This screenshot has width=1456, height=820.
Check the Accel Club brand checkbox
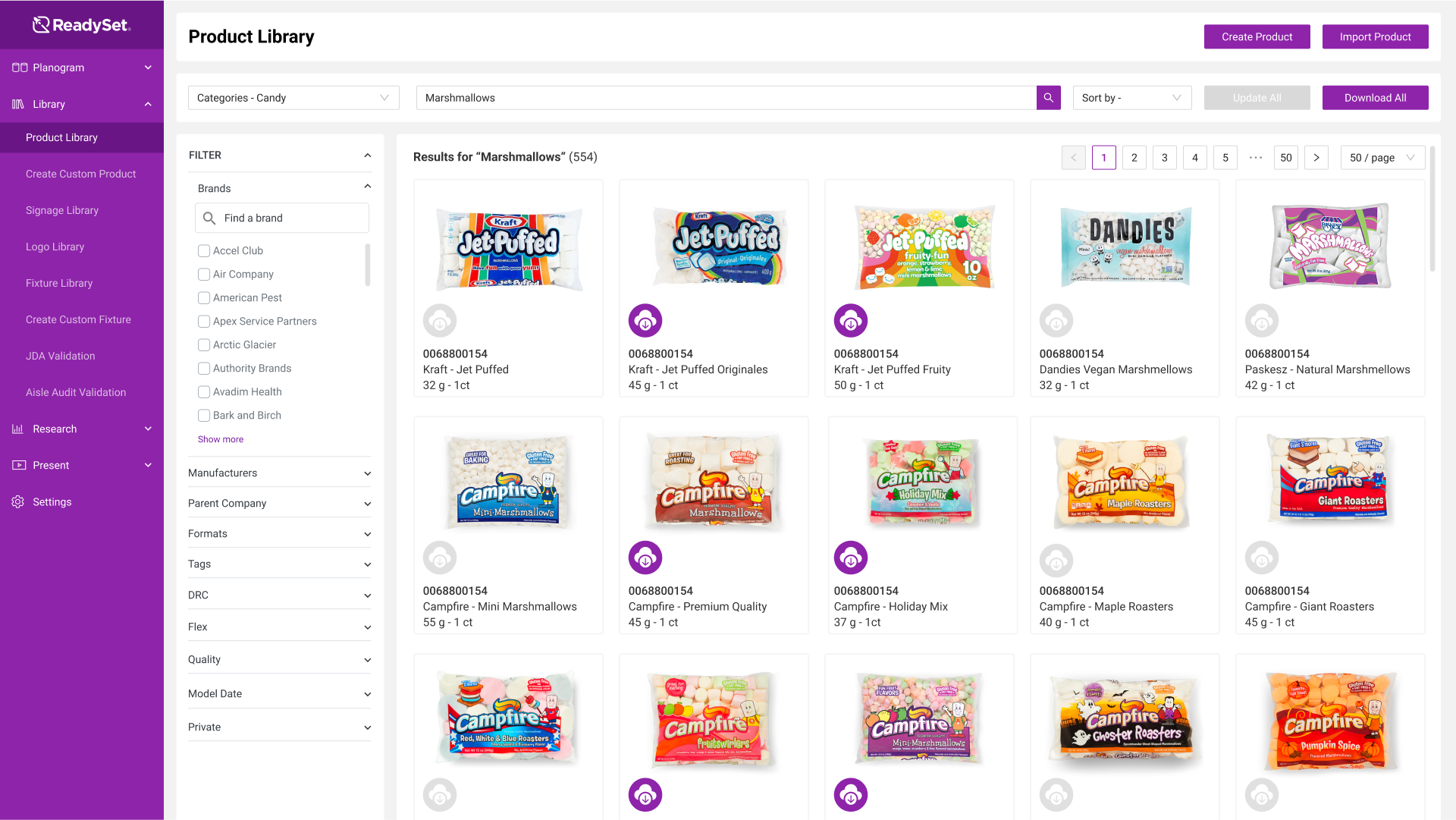click(204, 251)
